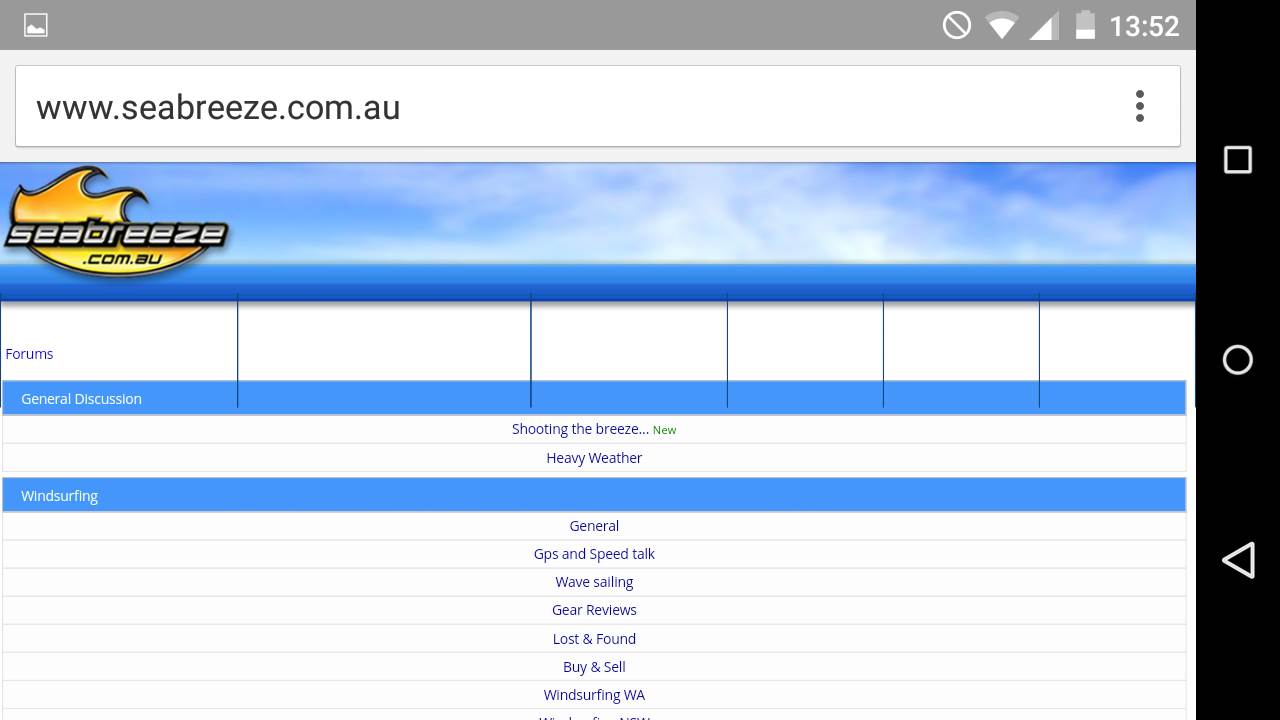The height and width of the screenshot is (720, 1280).
Task: Open the Buy & Sell forum
Action: point(594,667)
